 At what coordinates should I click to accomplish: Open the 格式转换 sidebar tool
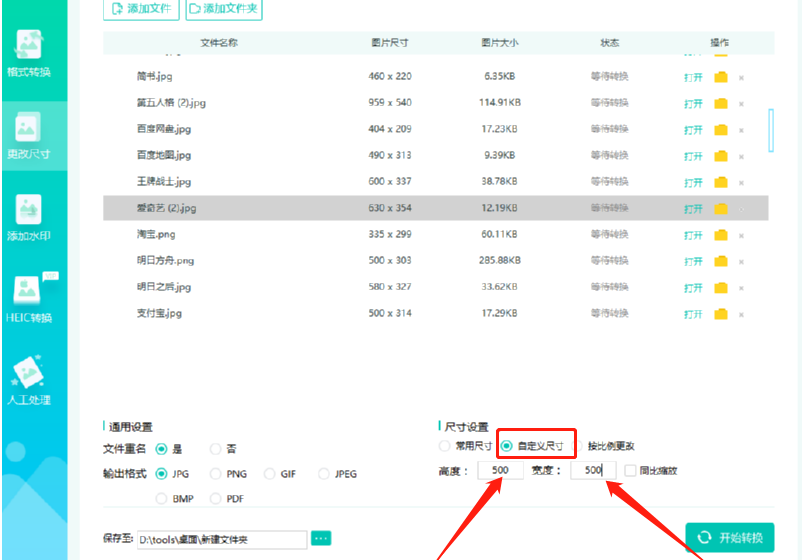29,53
